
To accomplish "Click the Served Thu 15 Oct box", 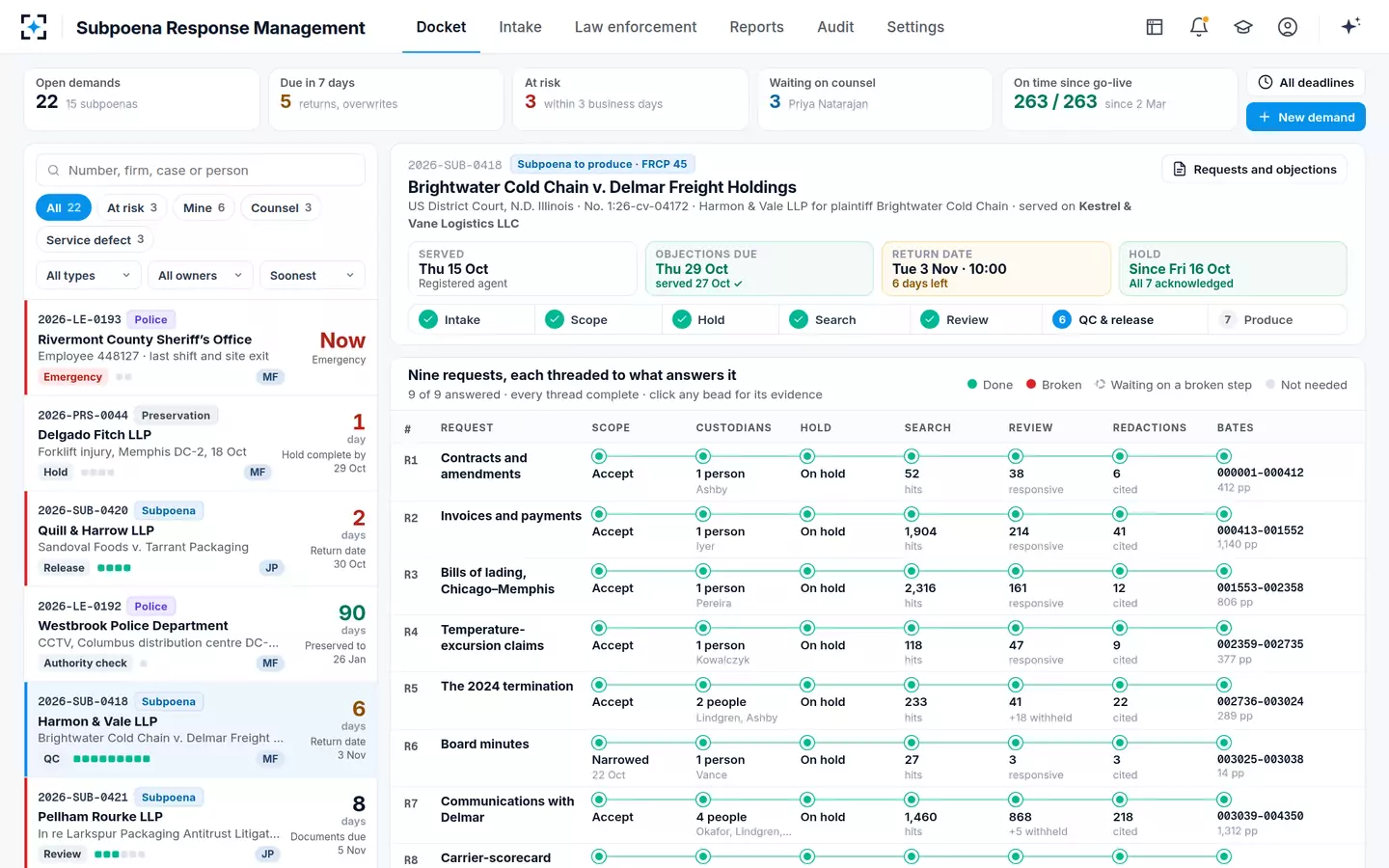I will click(x=522, y=268).
